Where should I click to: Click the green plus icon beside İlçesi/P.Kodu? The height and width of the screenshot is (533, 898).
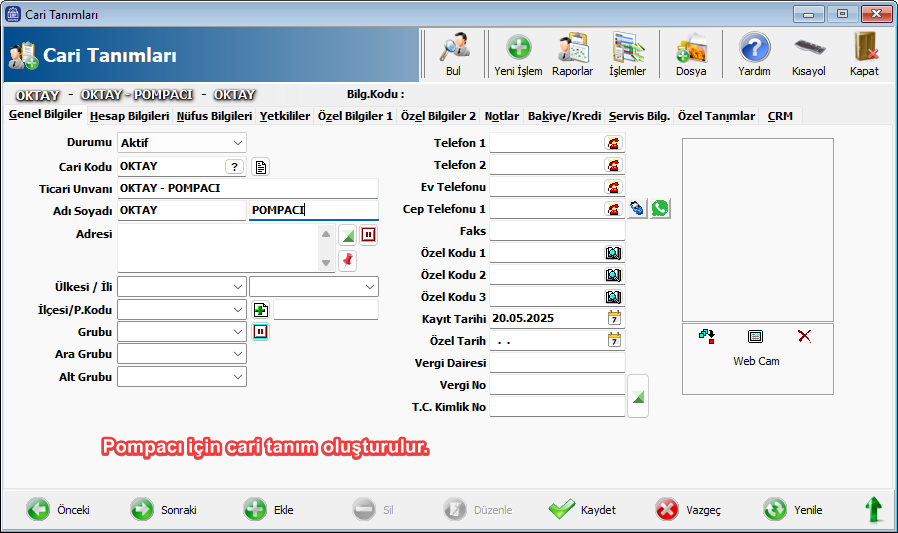click(x=261, y=310)
